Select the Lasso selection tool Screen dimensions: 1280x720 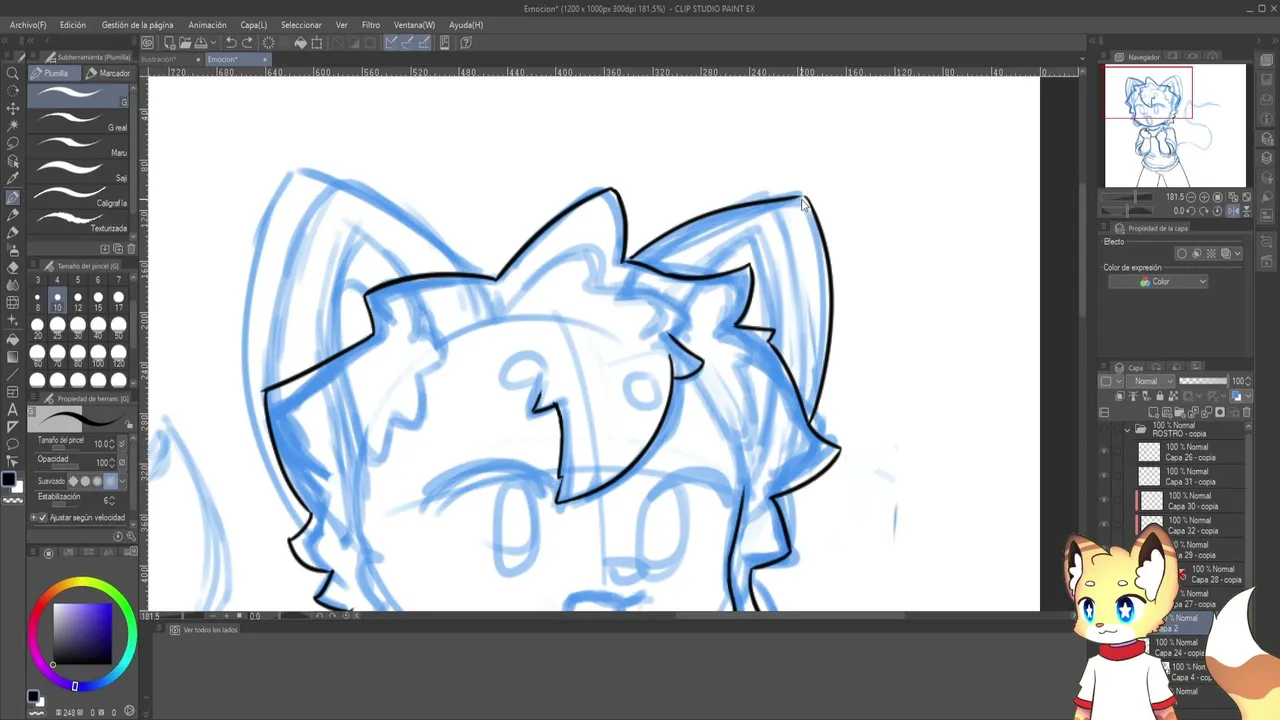[x=13, y=143]
